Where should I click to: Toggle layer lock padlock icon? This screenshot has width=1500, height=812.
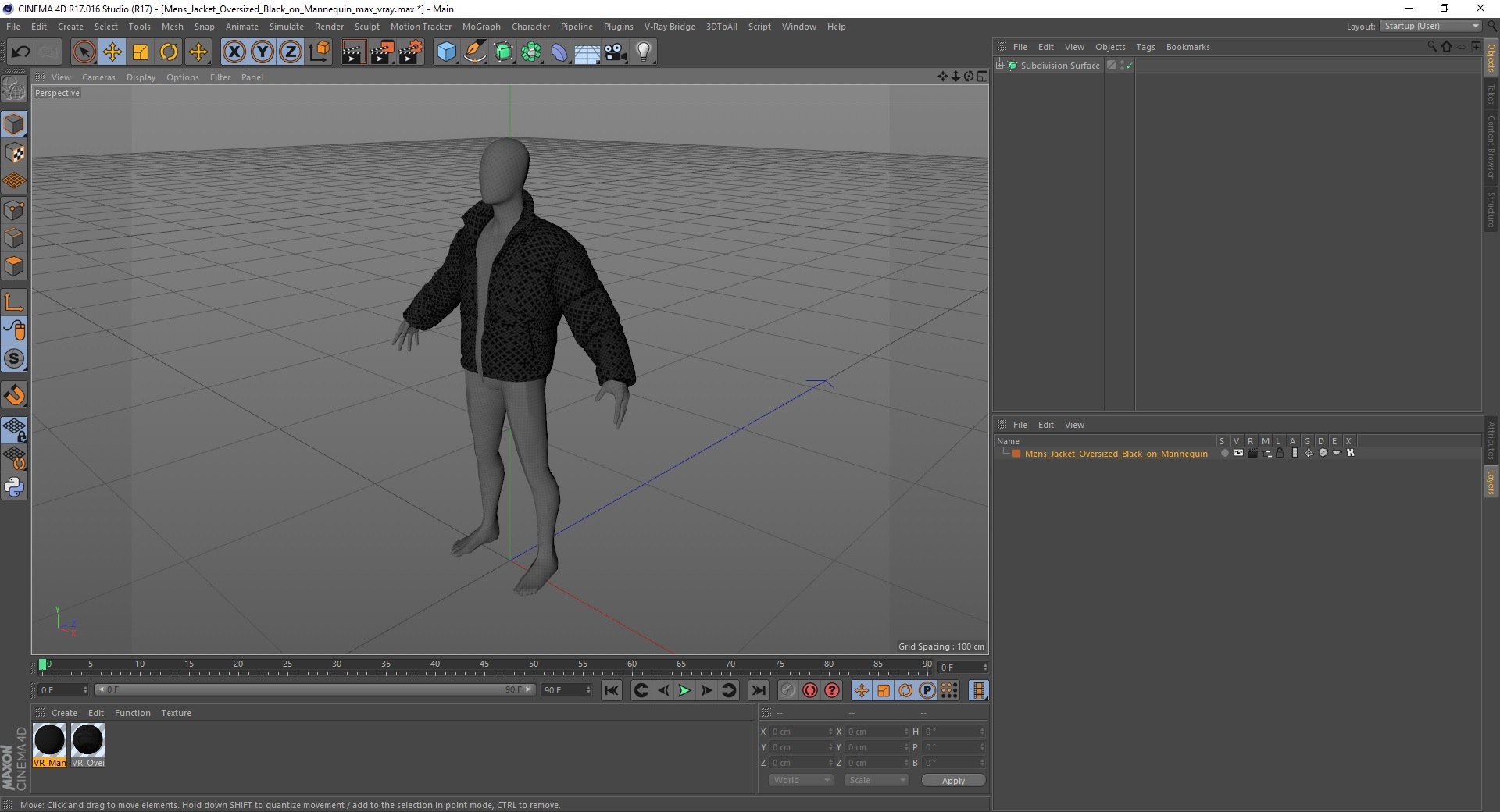point(1280,453)
